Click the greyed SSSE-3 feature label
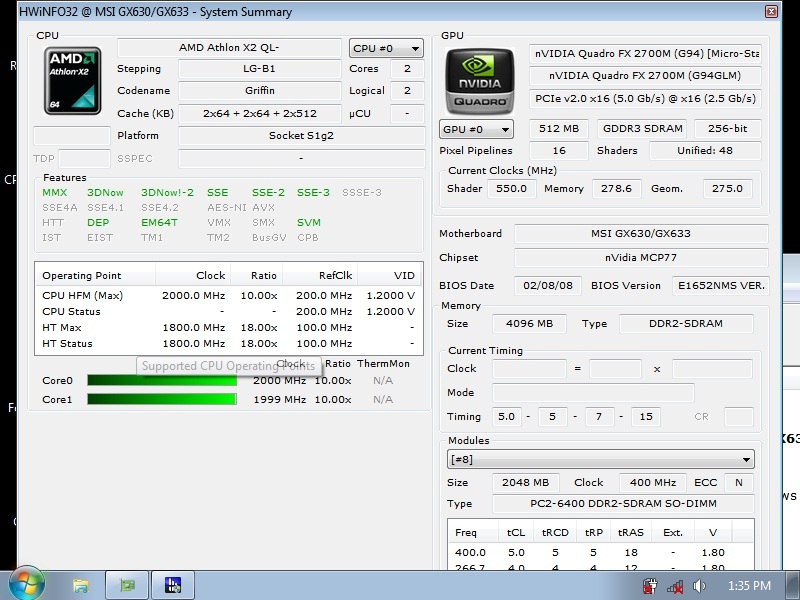800x600 pixels. 362,192
